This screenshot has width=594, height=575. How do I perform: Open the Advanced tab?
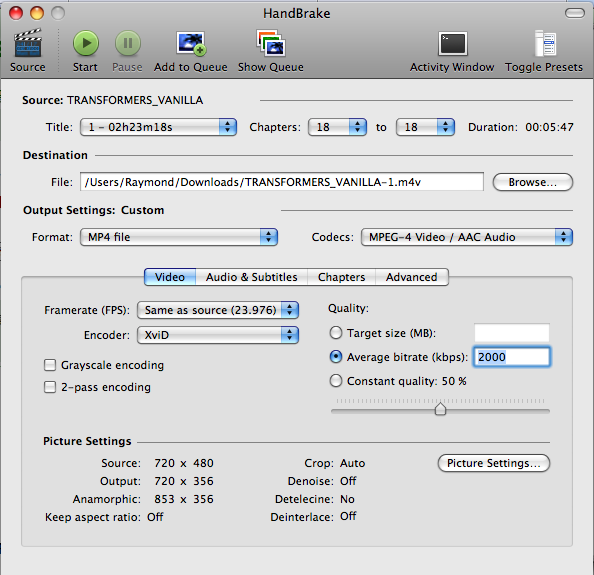[x=412, y=277]
